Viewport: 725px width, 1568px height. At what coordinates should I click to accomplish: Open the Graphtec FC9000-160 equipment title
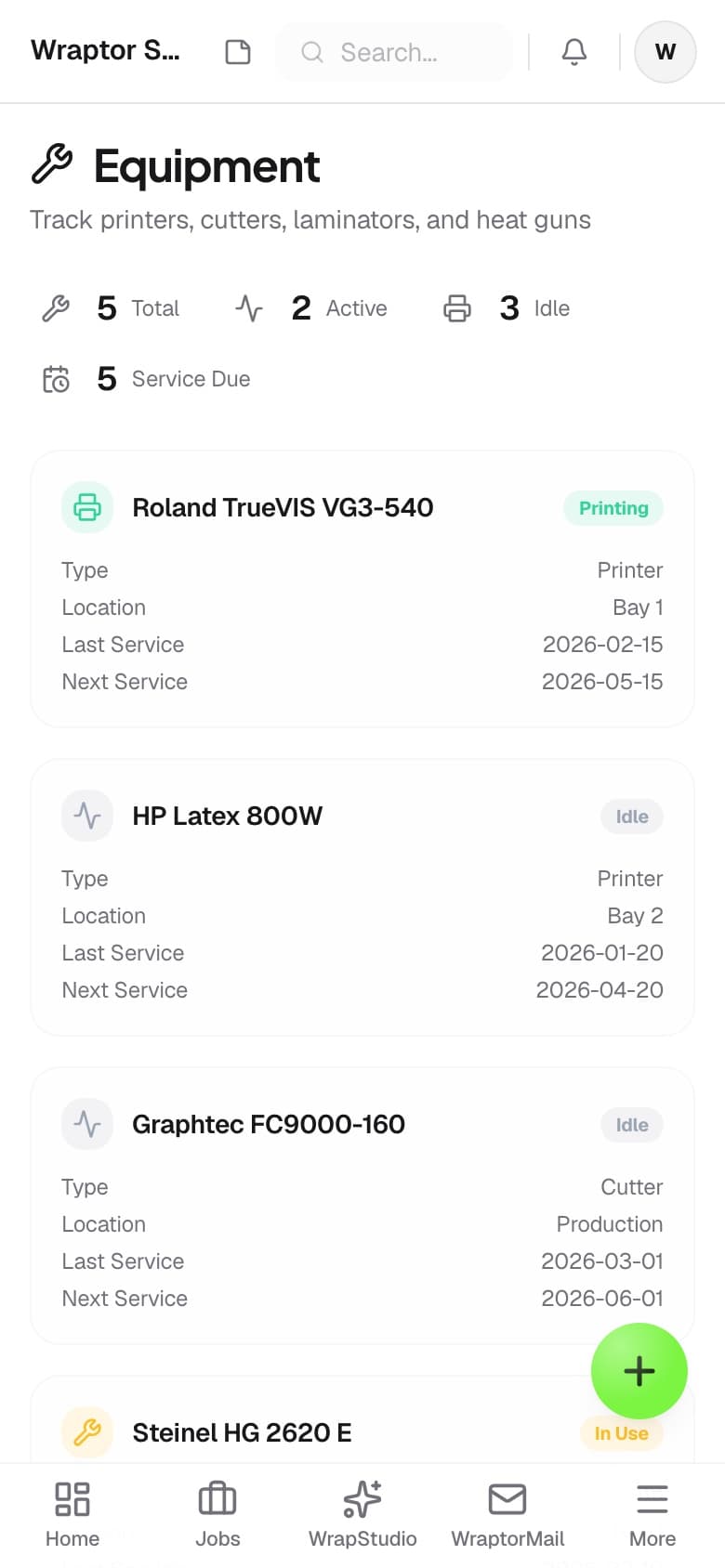click(x=269, y=1124)
